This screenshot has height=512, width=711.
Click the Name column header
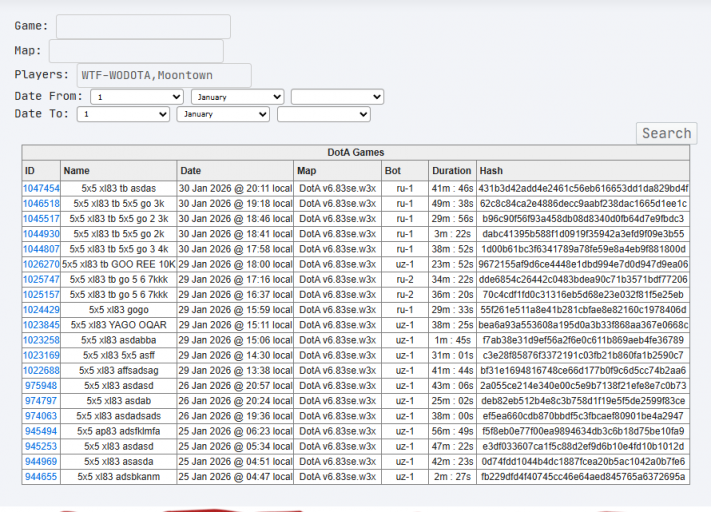coord(118,171)
